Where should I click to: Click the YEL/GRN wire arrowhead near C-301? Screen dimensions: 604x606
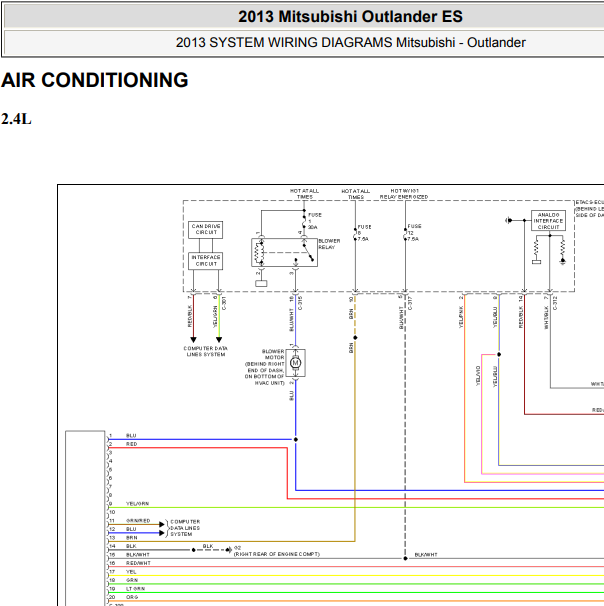click(219, 340)
